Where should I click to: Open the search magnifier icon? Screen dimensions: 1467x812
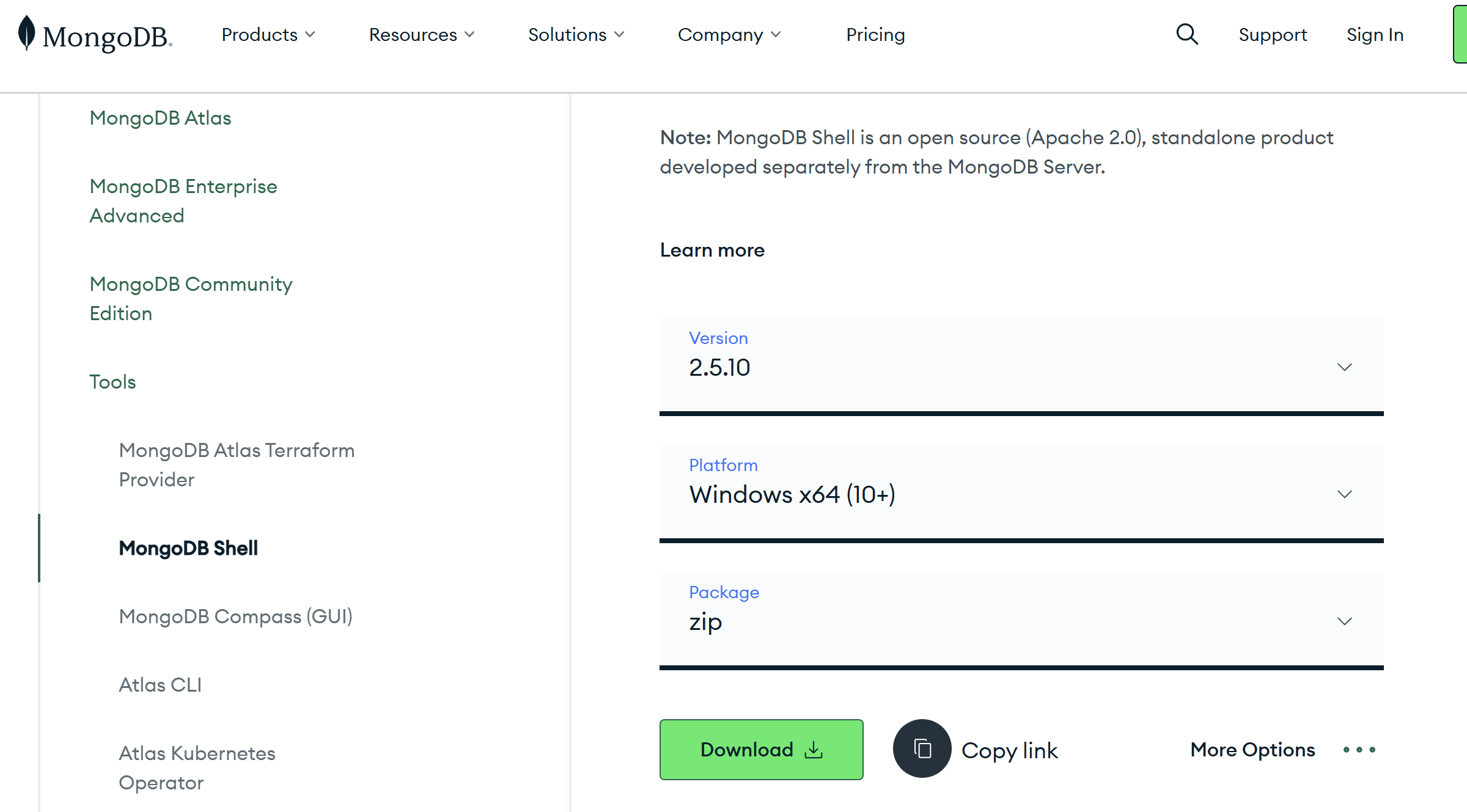click(x=1187, y=35)
